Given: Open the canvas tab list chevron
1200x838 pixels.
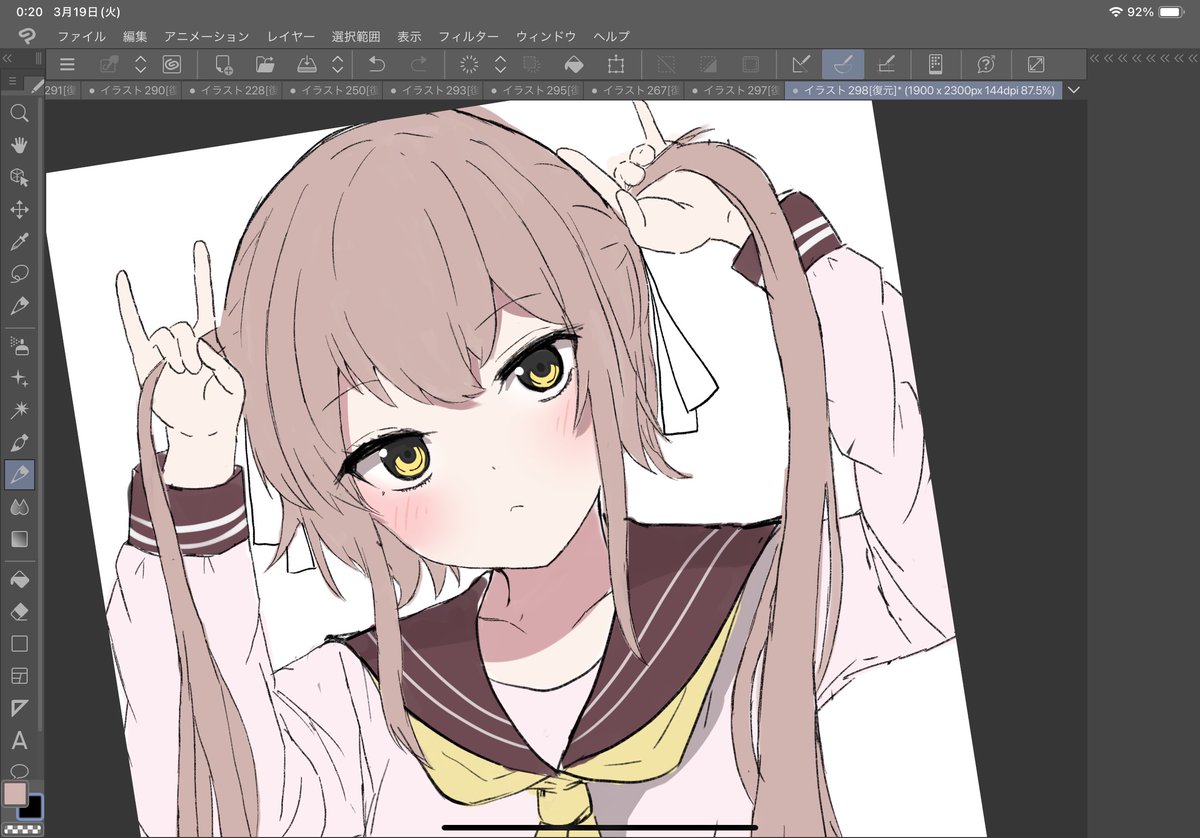Looking at the screenshot, I should tap(1075, 90).
